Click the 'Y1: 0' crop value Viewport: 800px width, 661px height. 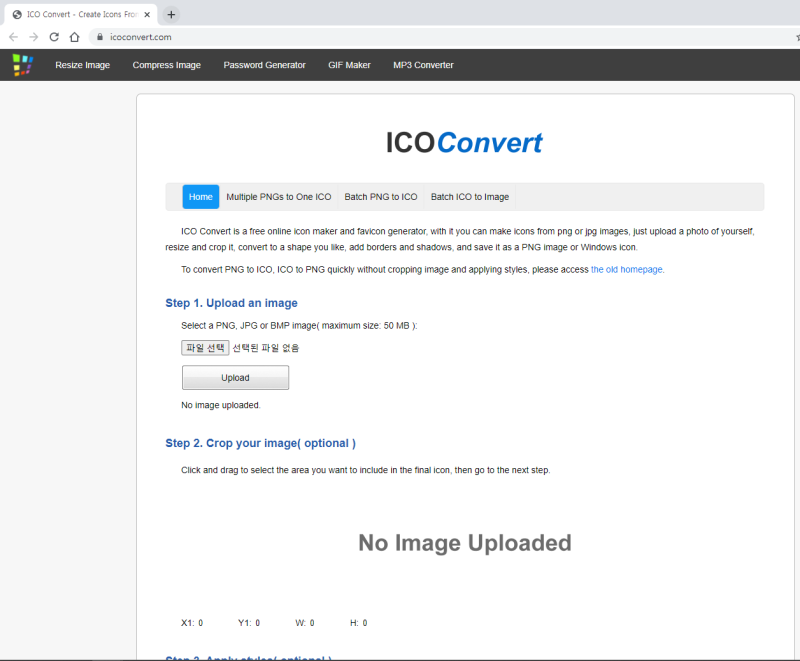(249, 623)
